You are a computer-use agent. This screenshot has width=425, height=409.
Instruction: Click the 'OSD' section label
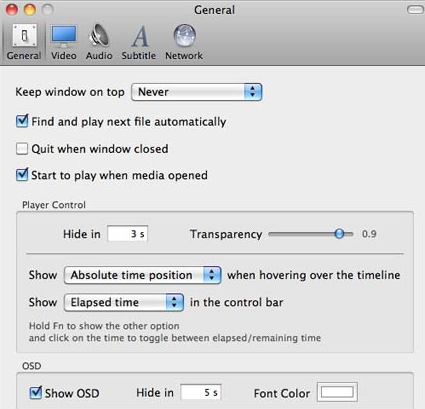click(32, 366)
